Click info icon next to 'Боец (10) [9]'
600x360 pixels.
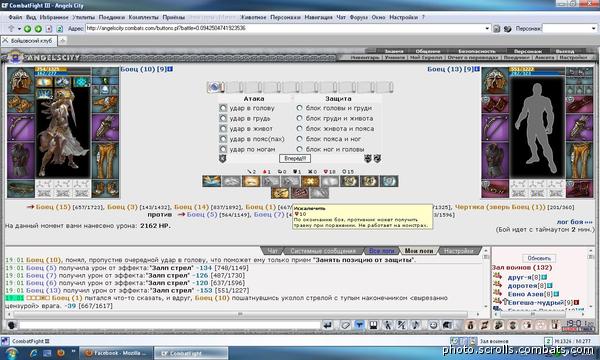[x=170, y=69]
